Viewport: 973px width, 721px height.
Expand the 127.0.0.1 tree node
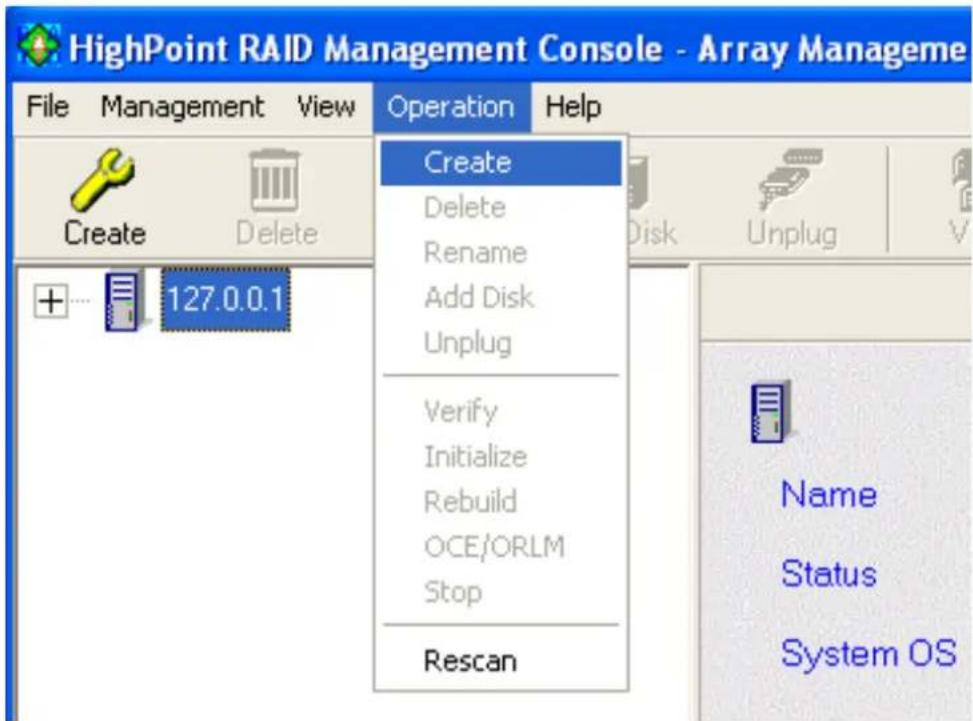[50, 302]
